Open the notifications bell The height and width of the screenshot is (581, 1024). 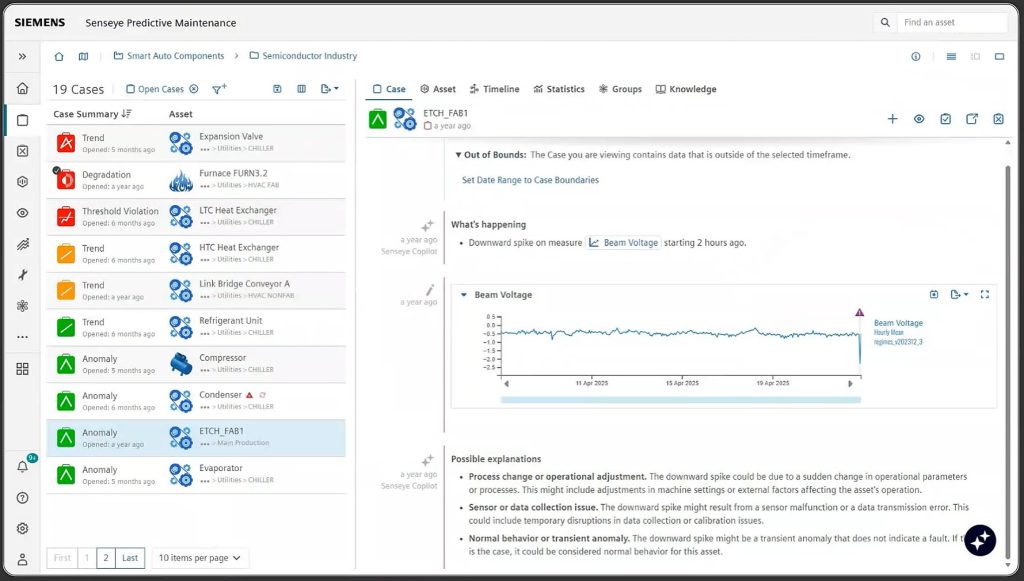22,466
